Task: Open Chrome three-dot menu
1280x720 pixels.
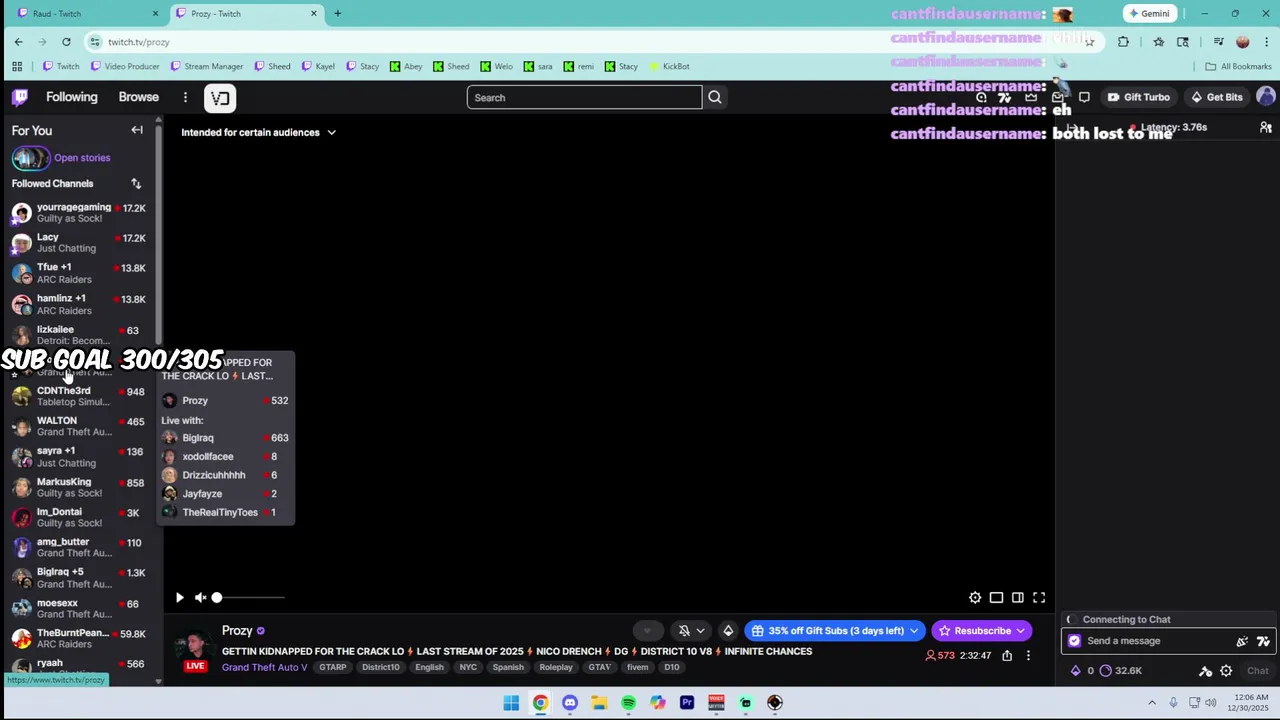Action: (1266, 42)
